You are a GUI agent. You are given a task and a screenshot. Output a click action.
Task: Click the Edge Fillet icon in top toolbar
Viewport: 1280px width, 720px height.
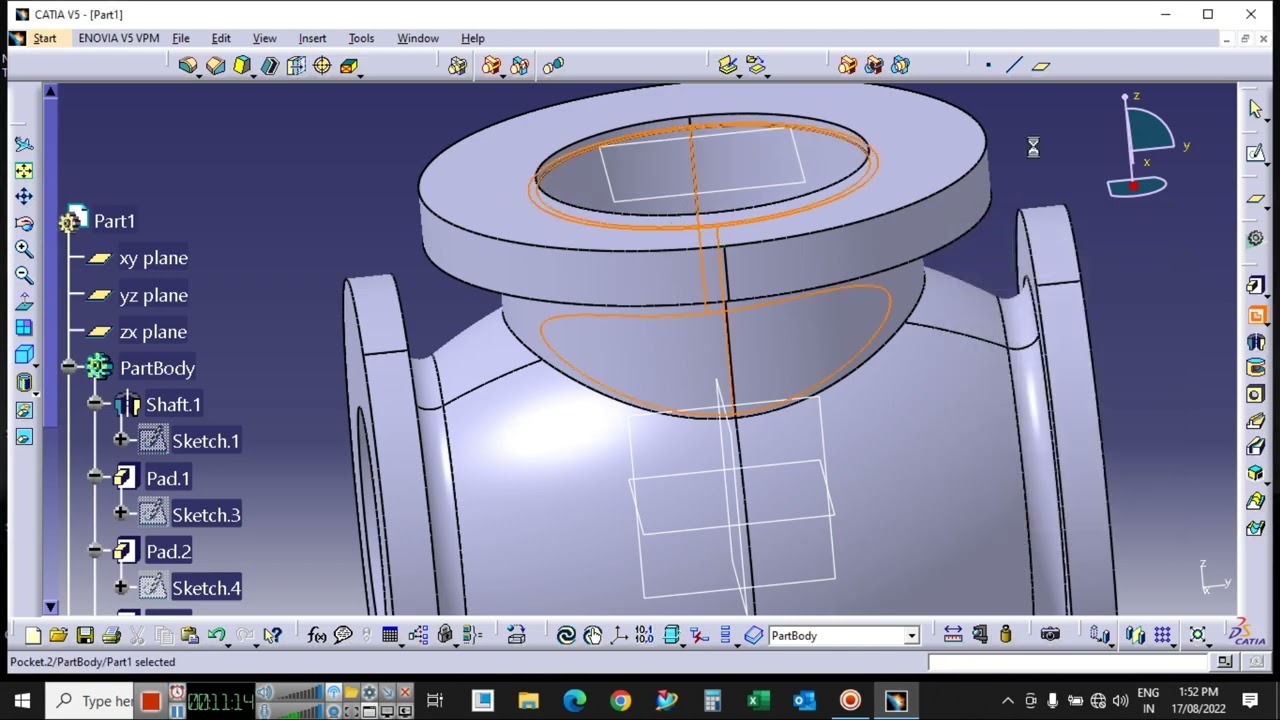click(x=188, y=66)
